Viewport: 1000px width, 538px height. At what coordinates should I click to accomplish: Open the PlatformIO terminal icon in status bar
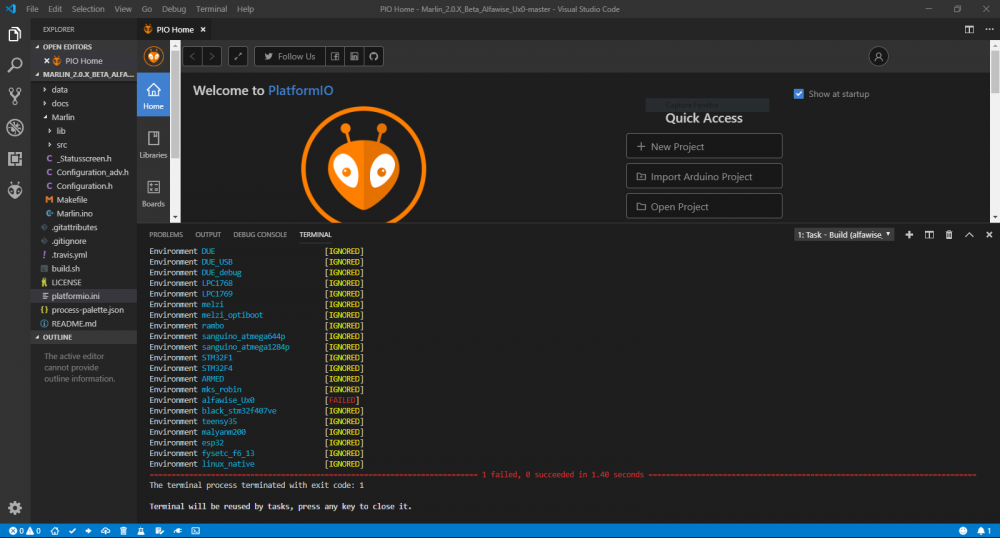(196, 531)
